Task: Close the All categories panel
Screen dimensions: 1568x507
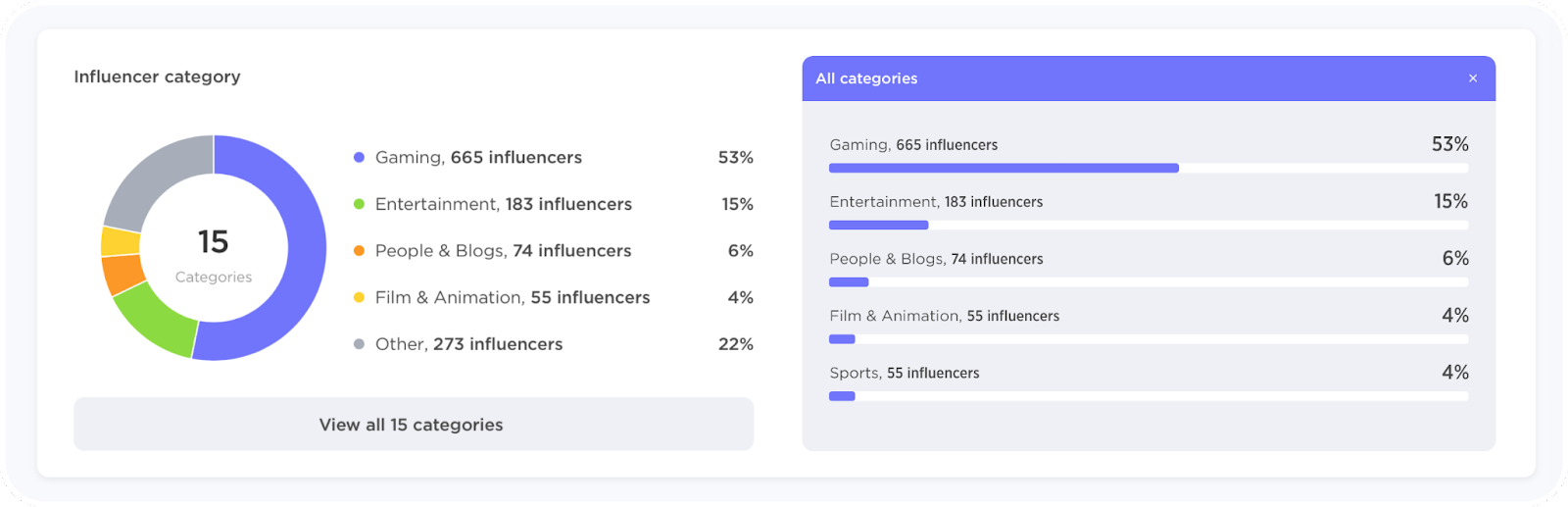Action: pyautogui.click(x=1472, y=78)
